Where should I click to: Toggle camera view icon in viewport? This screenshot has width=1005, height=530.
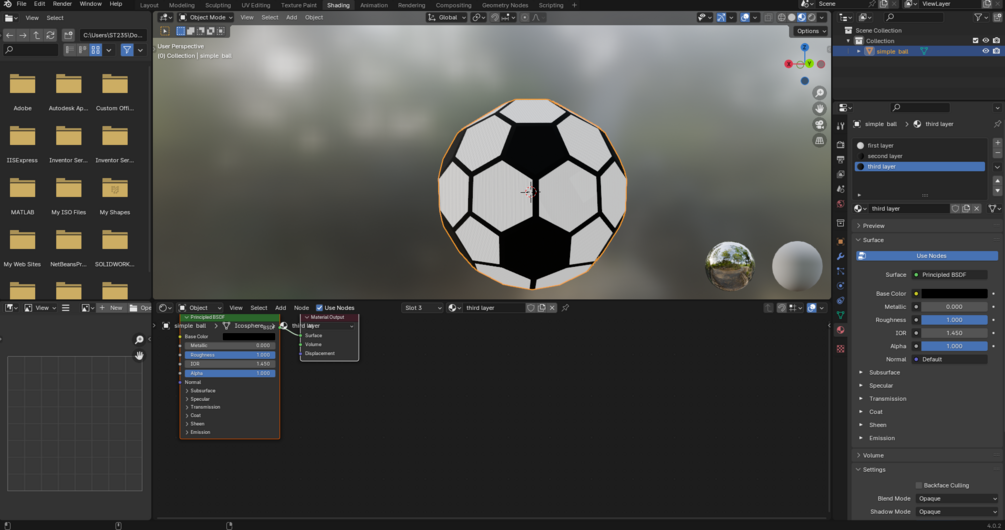tap(819, 124)
